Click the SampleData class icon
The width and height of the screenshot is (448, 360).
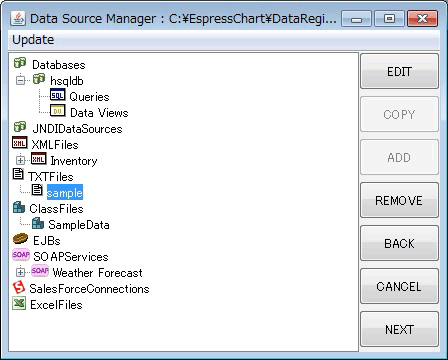[38, 223]
